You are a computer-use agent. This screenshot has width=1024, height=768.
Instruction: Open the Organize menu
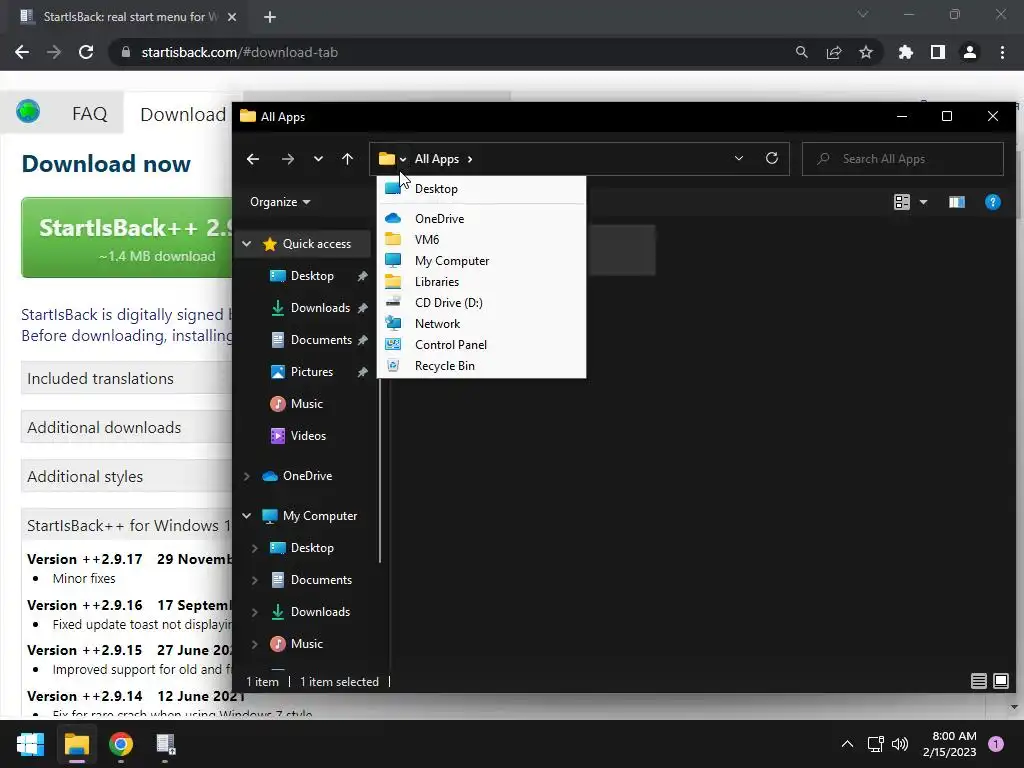(x=280, y=202)
